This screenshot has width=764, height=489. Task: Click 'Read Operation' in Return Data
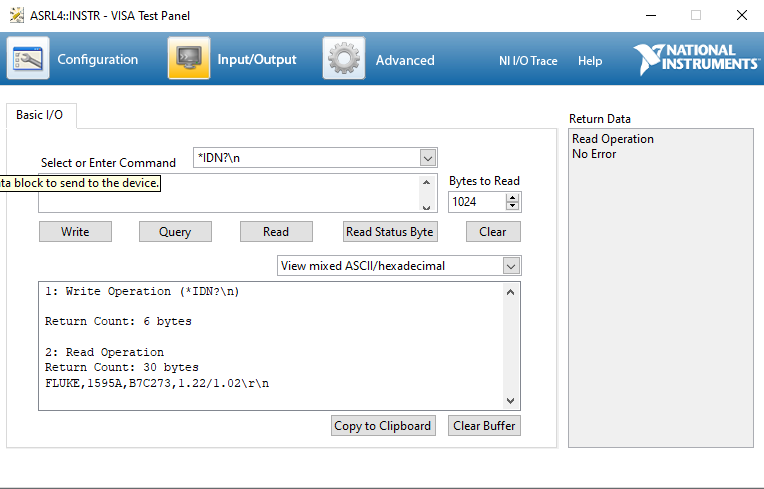click(x=613, y=139)
